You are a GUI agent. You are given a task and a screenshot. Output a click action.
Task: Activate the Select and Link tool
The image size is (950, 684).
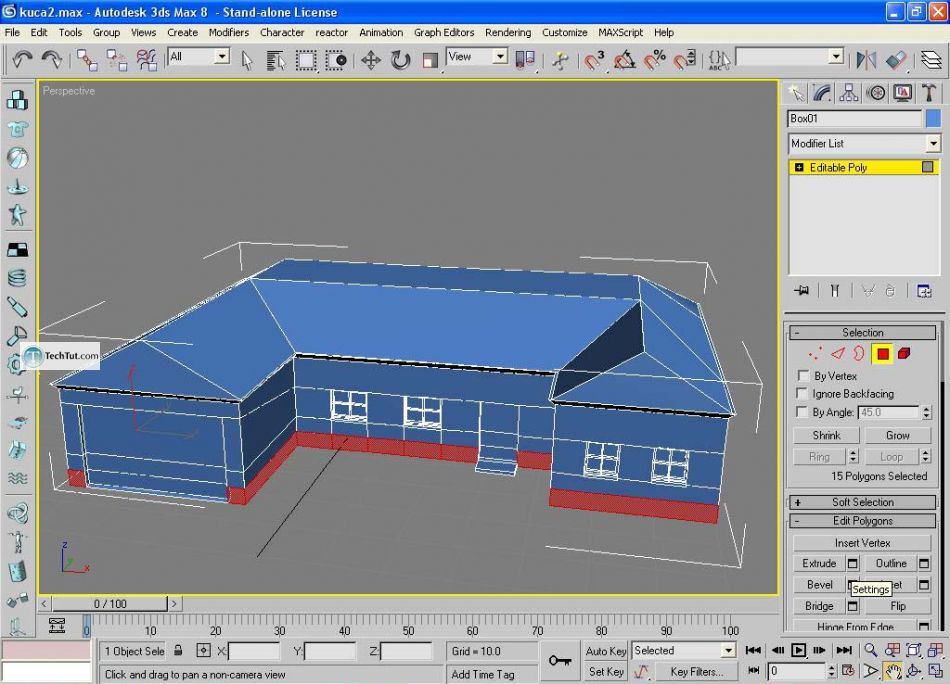coord(87,60)
